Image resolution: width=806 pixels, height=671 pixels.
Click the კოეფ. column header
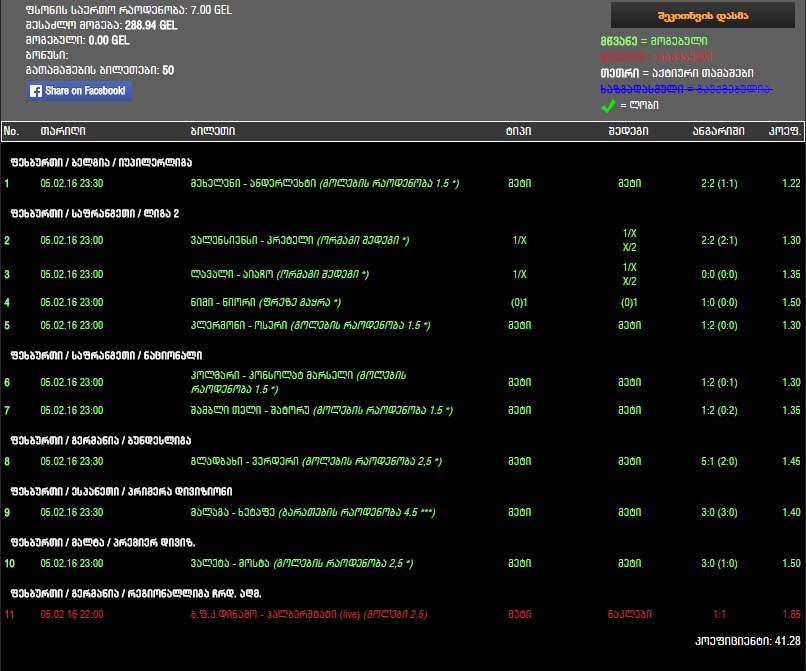click(784, 131)
